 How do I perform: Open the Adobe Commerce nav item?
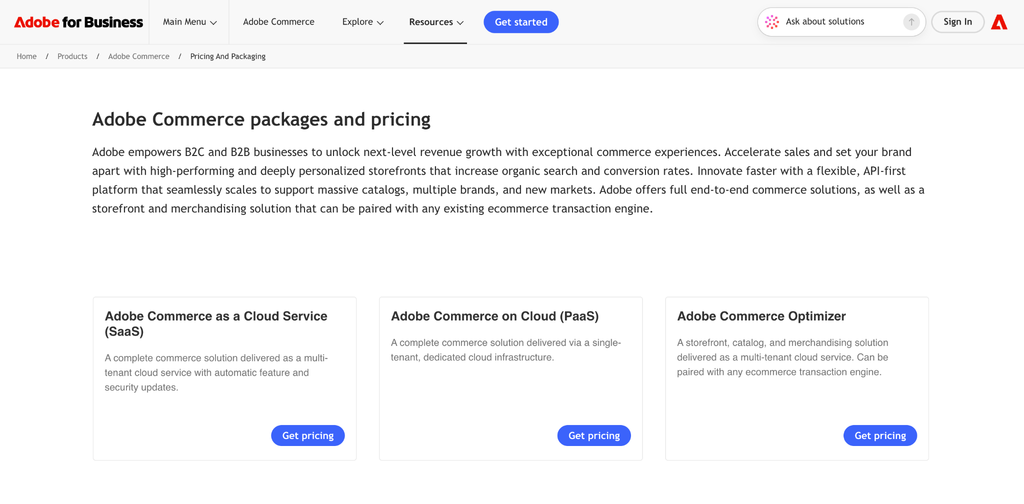(279, 22)
